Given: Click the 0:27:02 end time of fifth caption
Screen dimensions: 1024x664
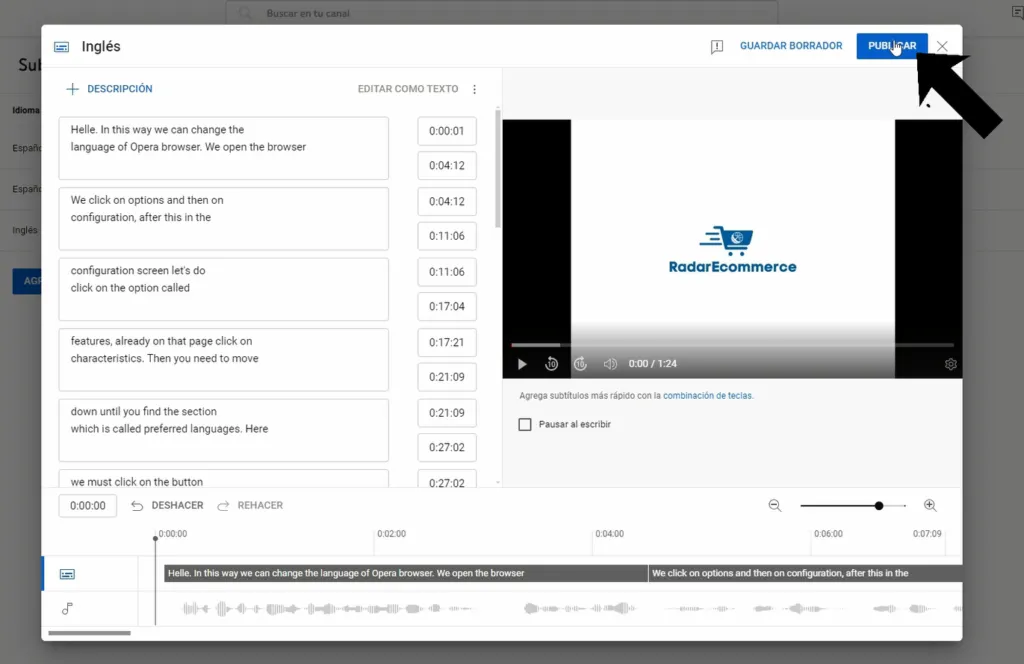Looking at the screenshot, I should point(447,447).
